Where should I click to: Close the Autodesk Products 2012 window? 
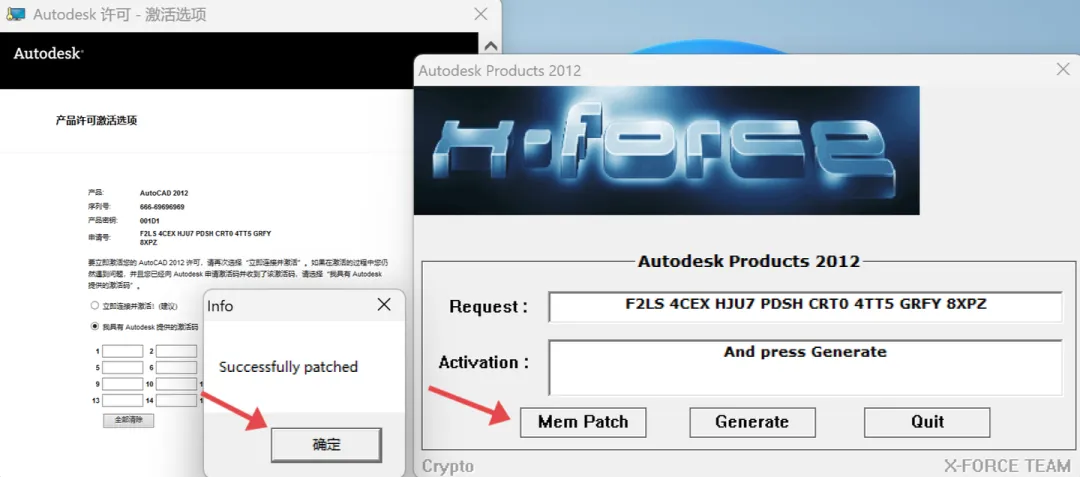pos(1063,69)
